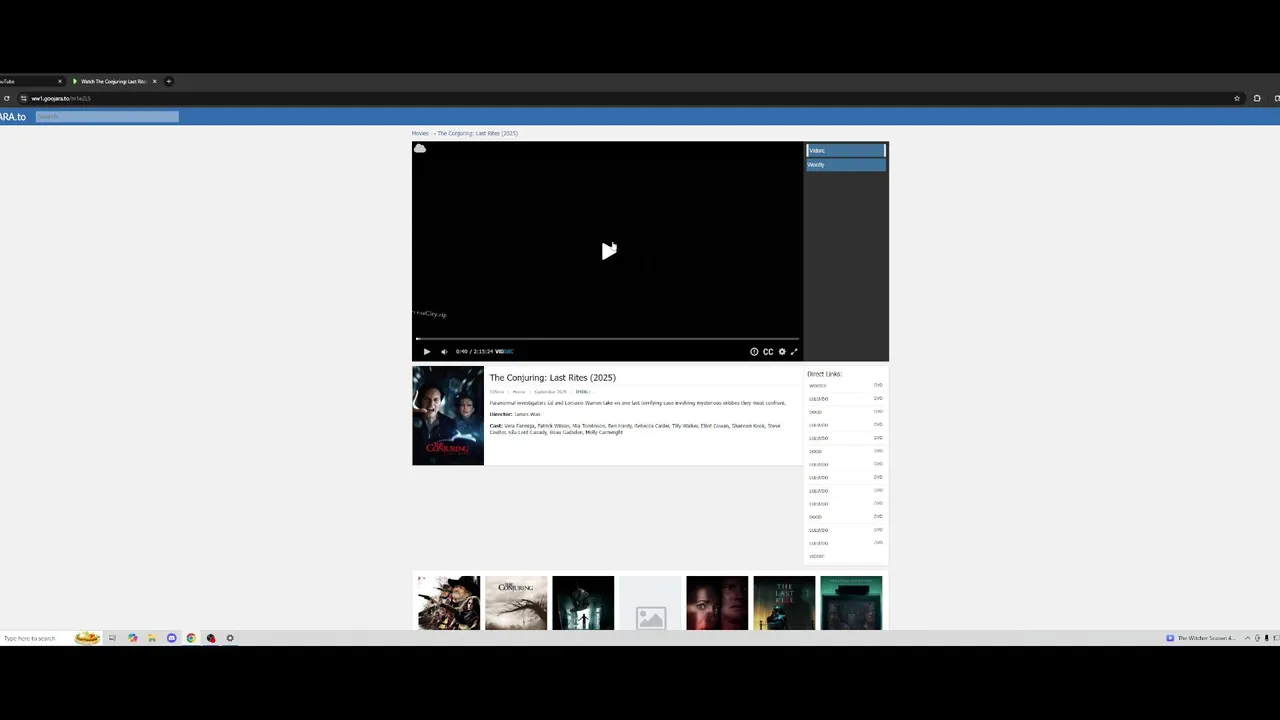Expand hidden system tray icons chevron

1247,638
